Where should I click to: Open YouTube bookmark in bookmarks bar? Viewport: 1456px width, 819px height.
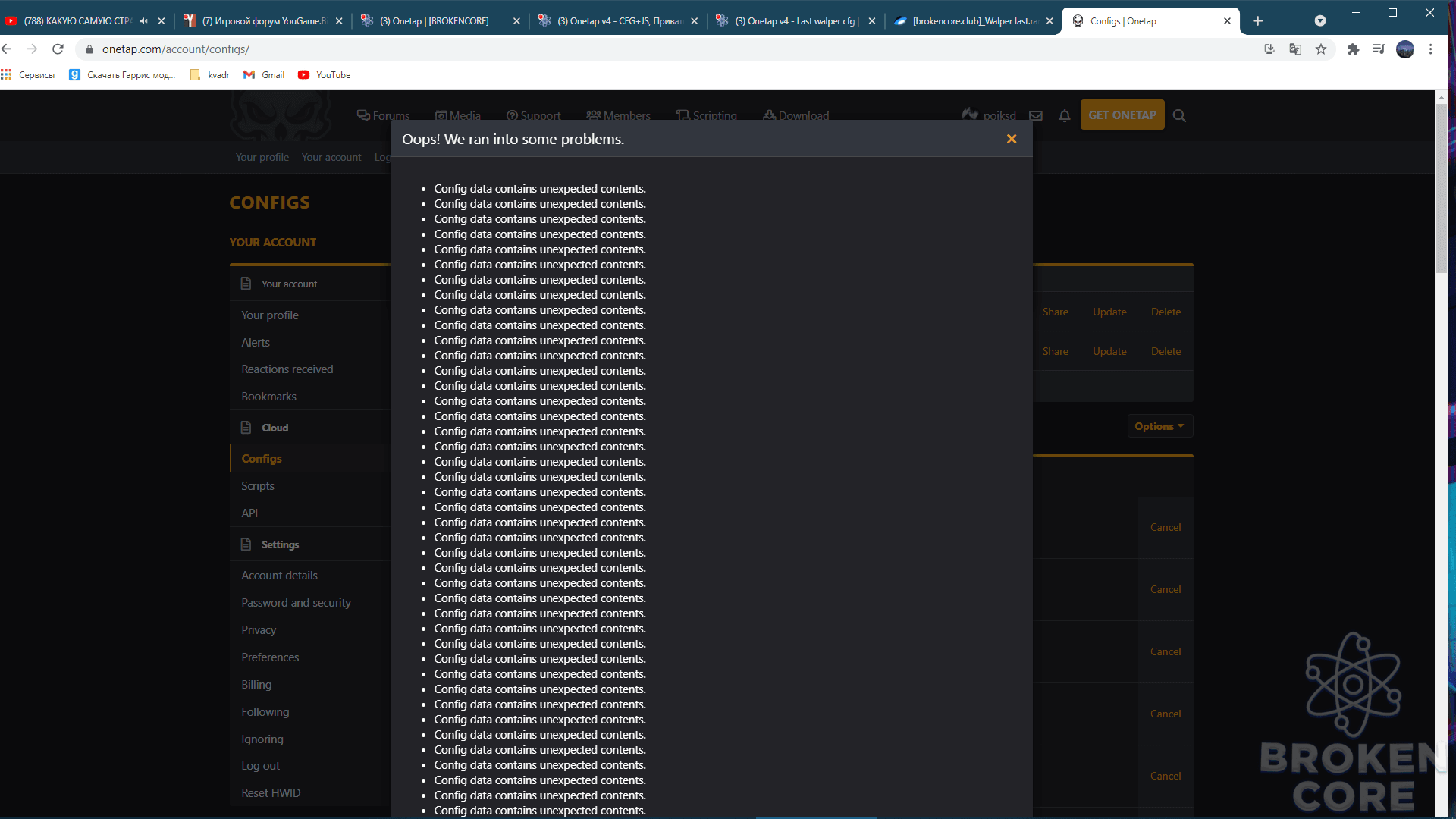(325, 75)
